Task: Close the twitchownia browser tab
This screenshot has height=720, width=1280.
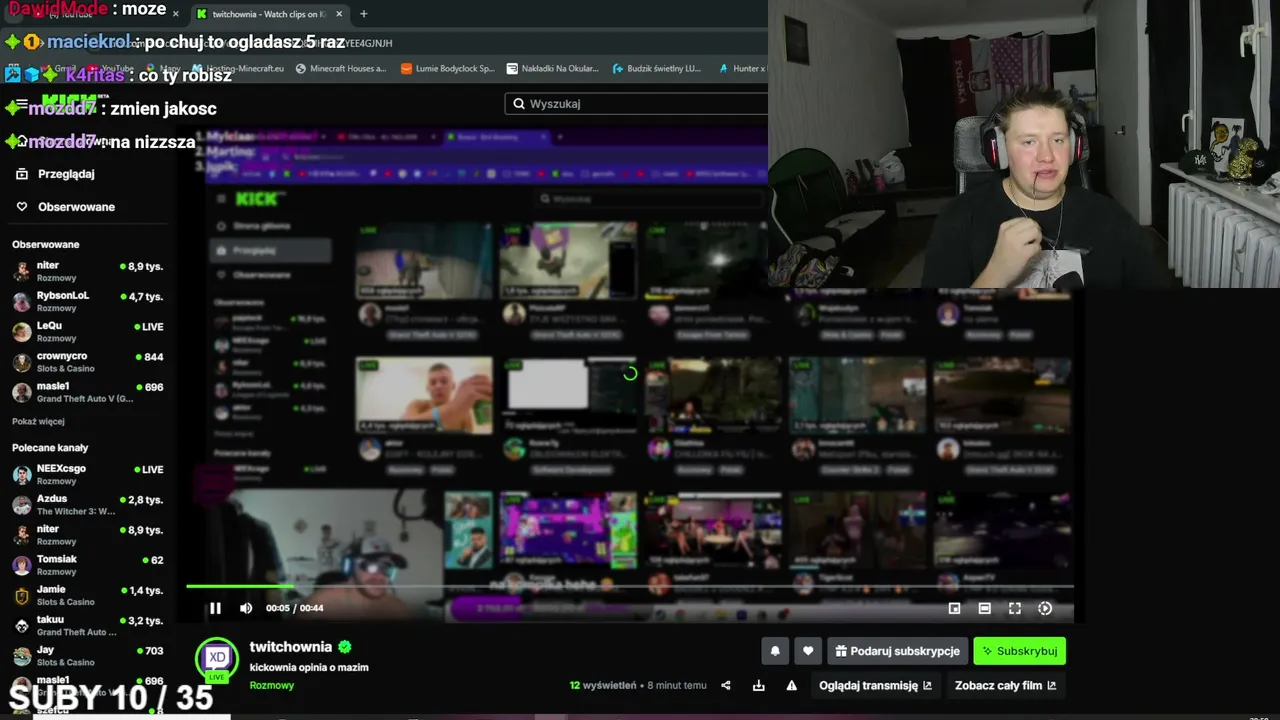Action: click(339, 14)
